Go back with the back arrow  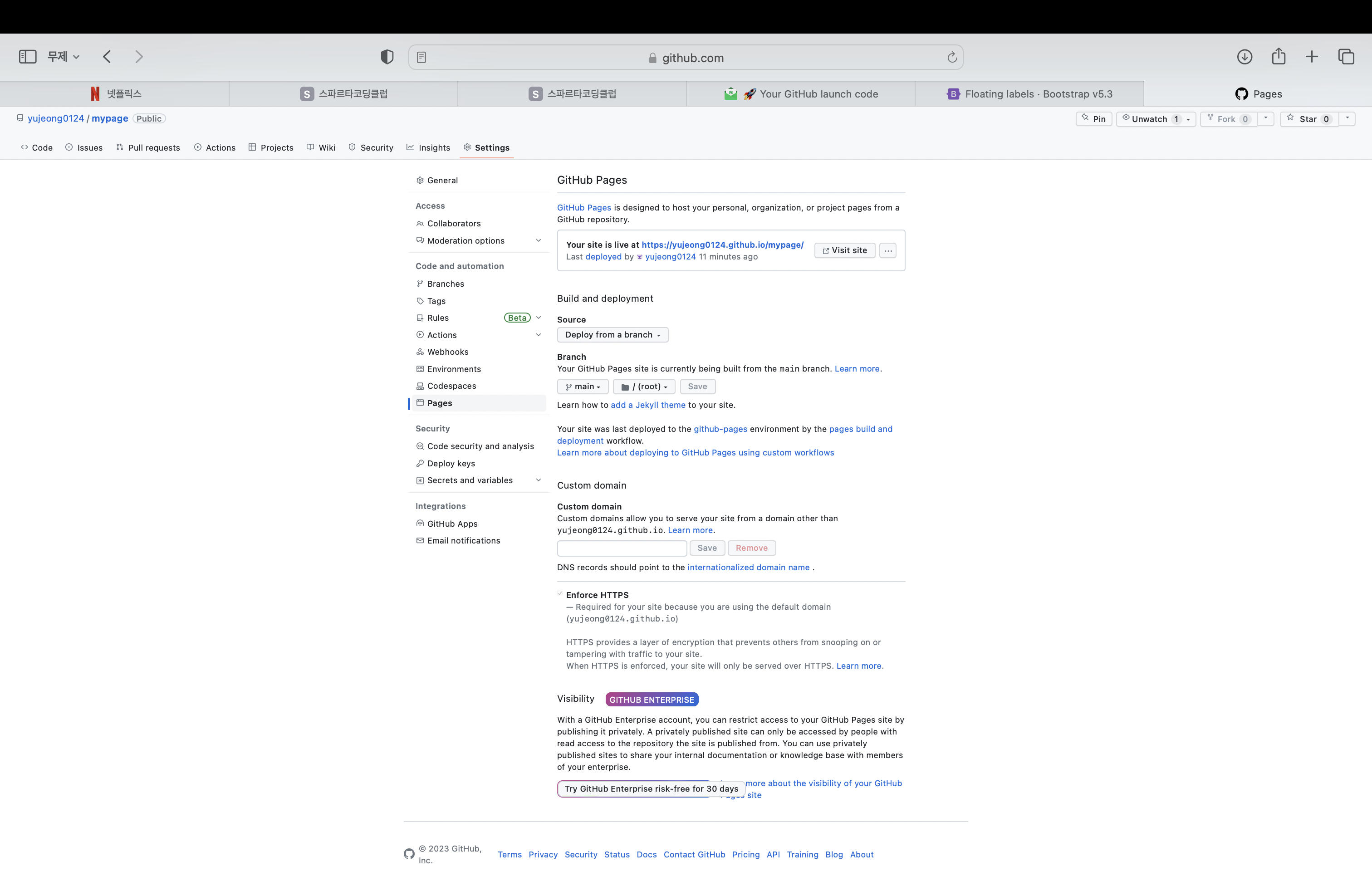click(x=107, y=56)
